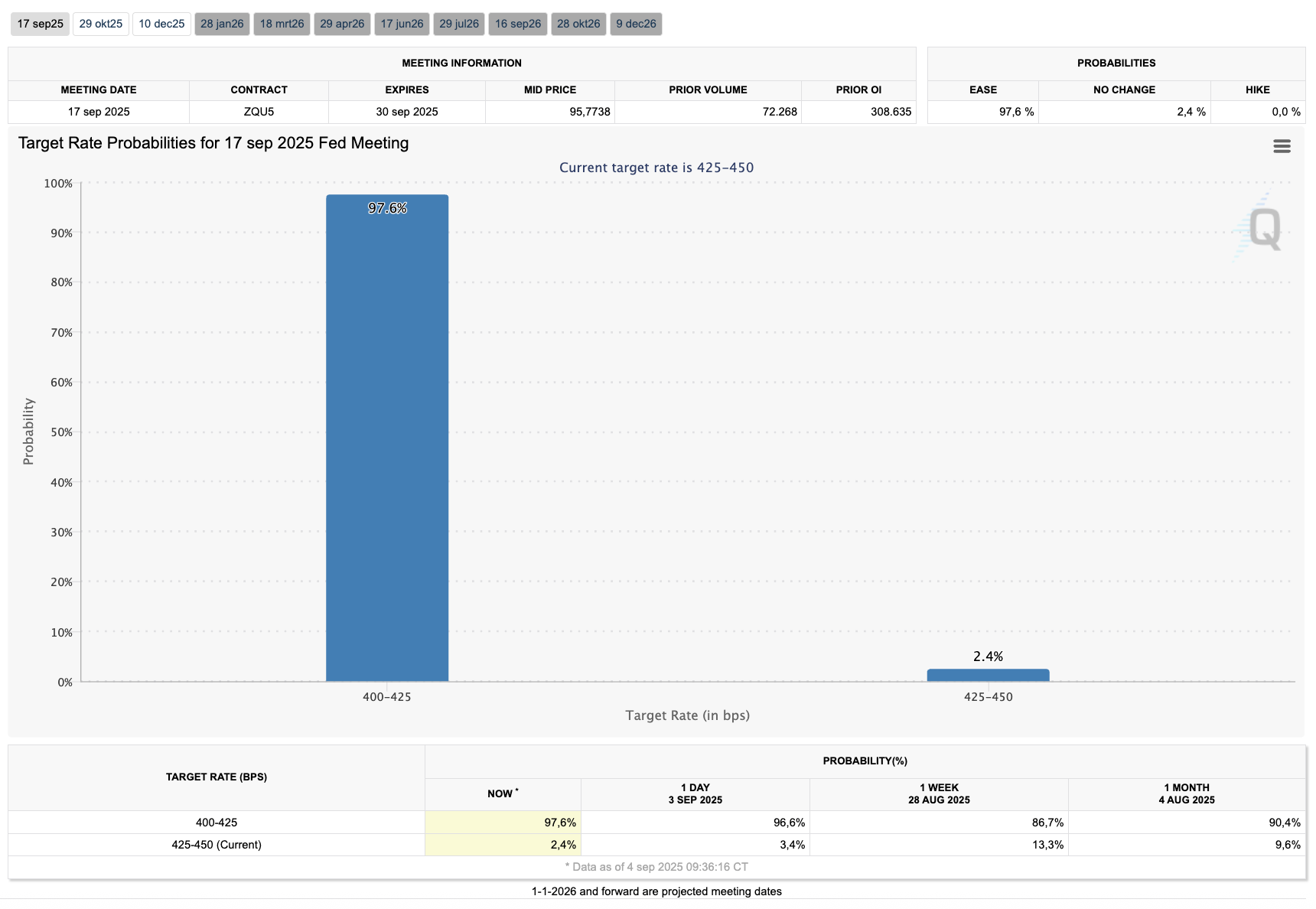The image size is (1316, 909).
Task: Select the 16 sep26 meeting tab
Action: [518, 24]
